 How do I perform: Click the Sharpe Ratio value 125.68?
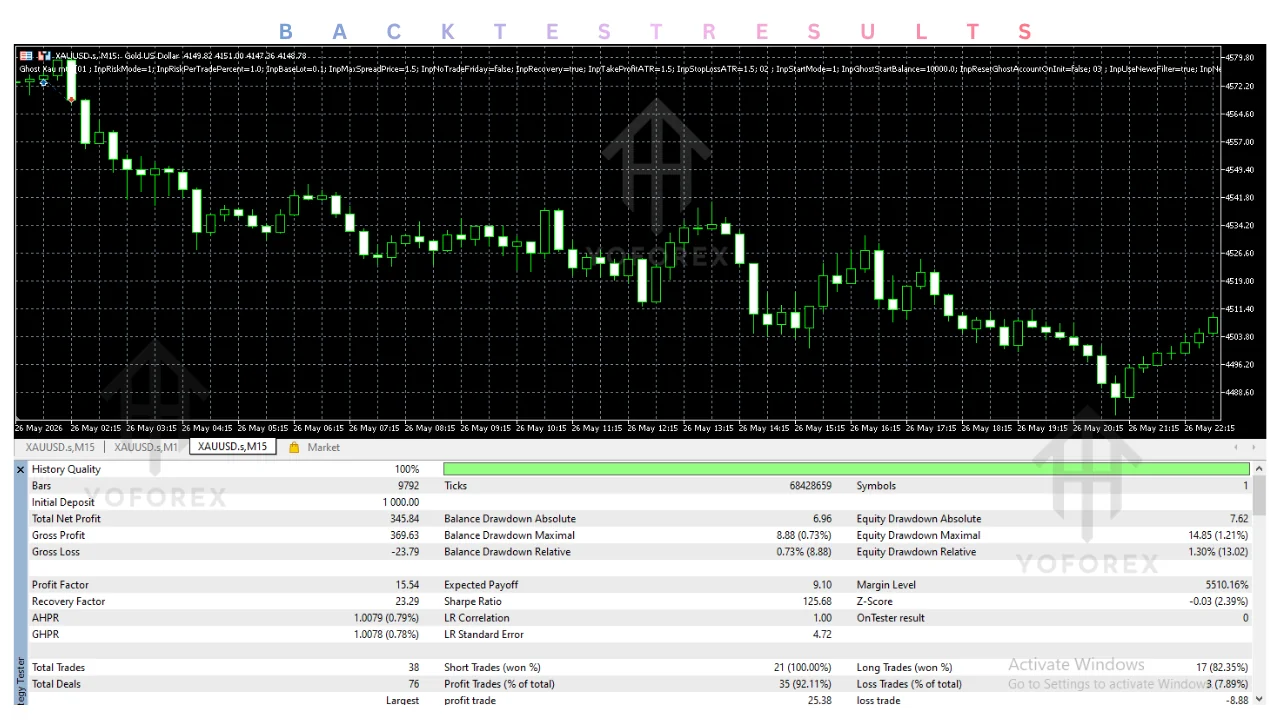(x=817, y=601)
